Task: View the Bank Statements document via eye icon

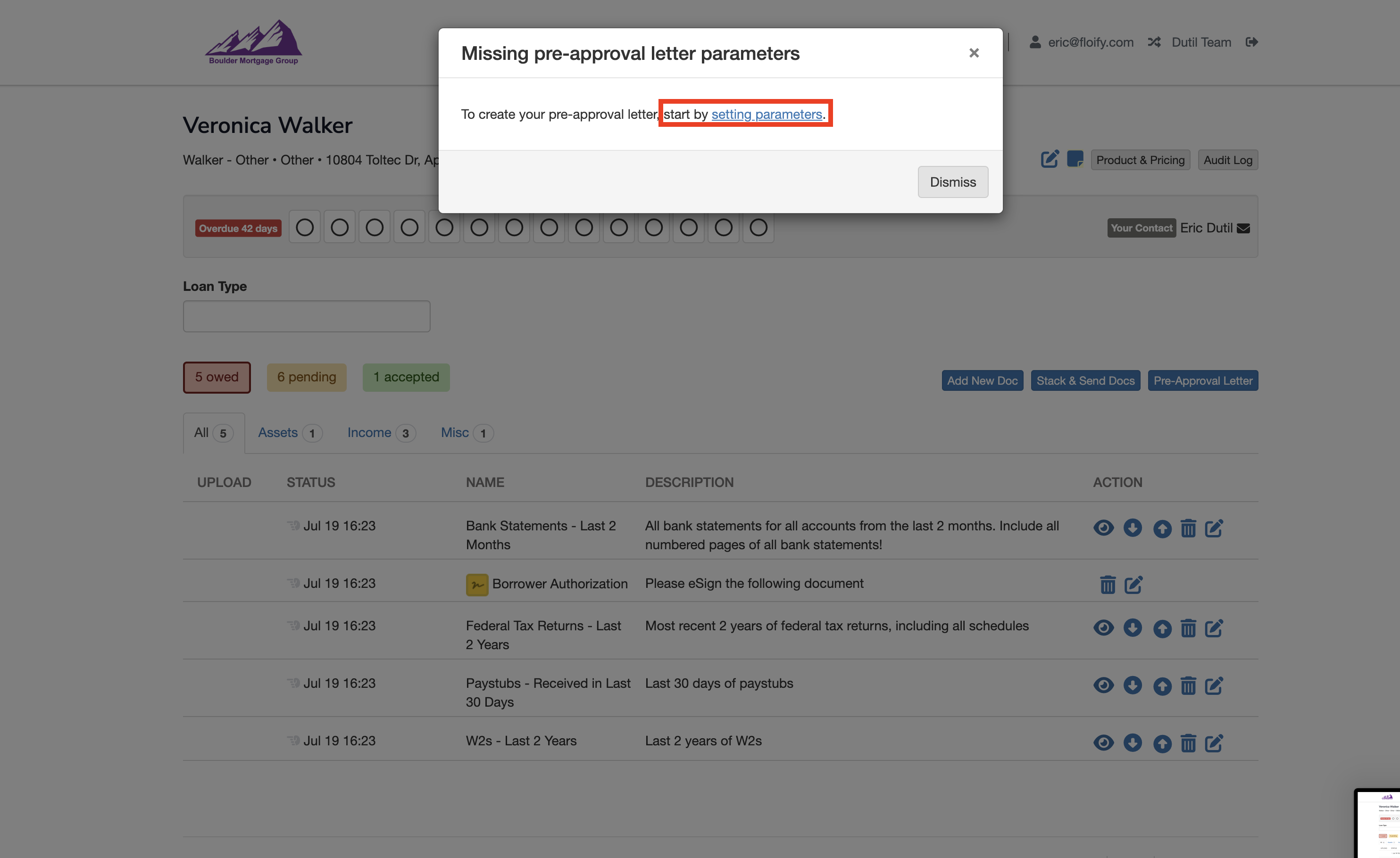Action: [x=1103, y=528]
